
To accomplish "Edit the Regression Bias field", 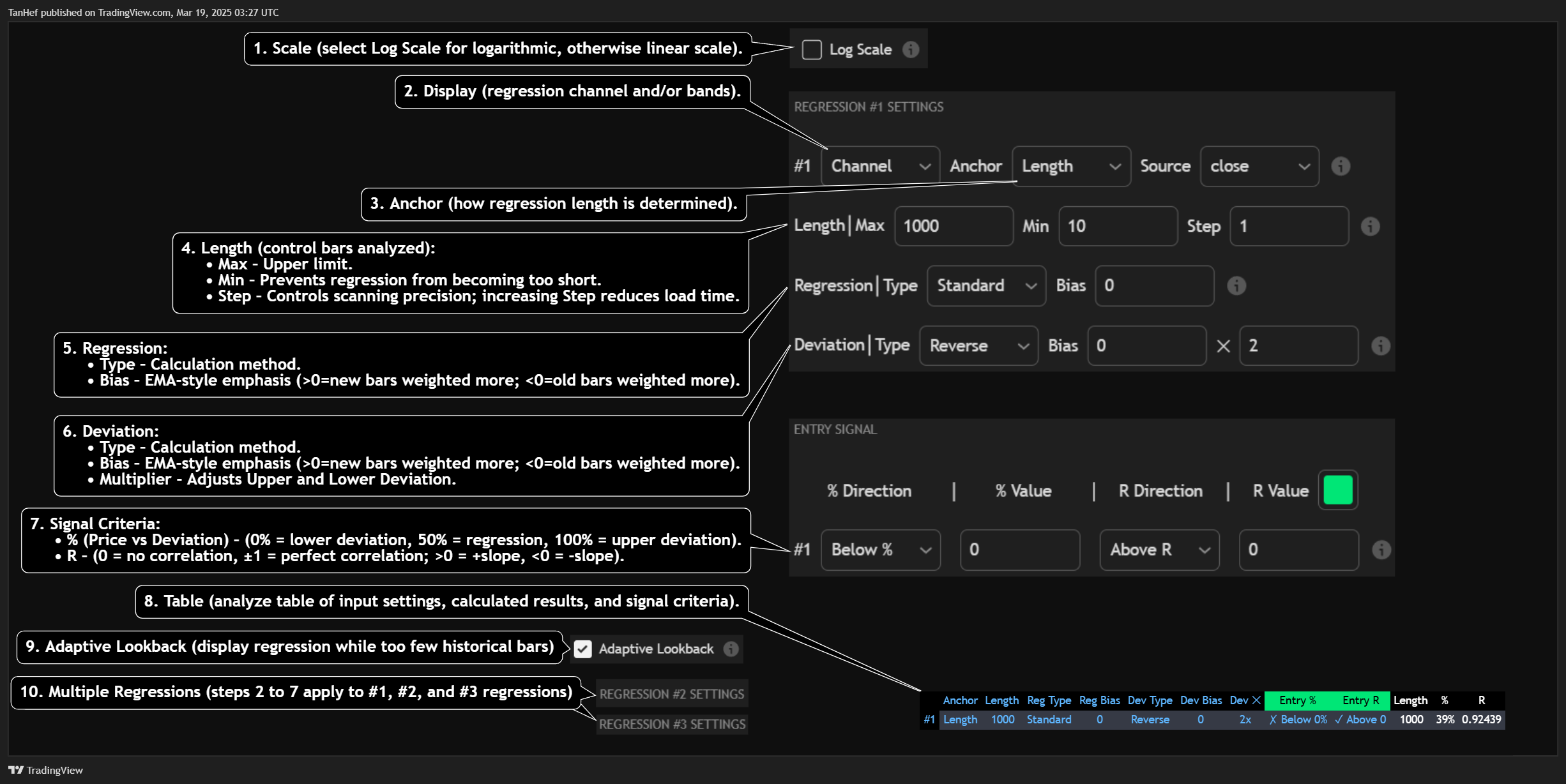I will coord(1154,285).
